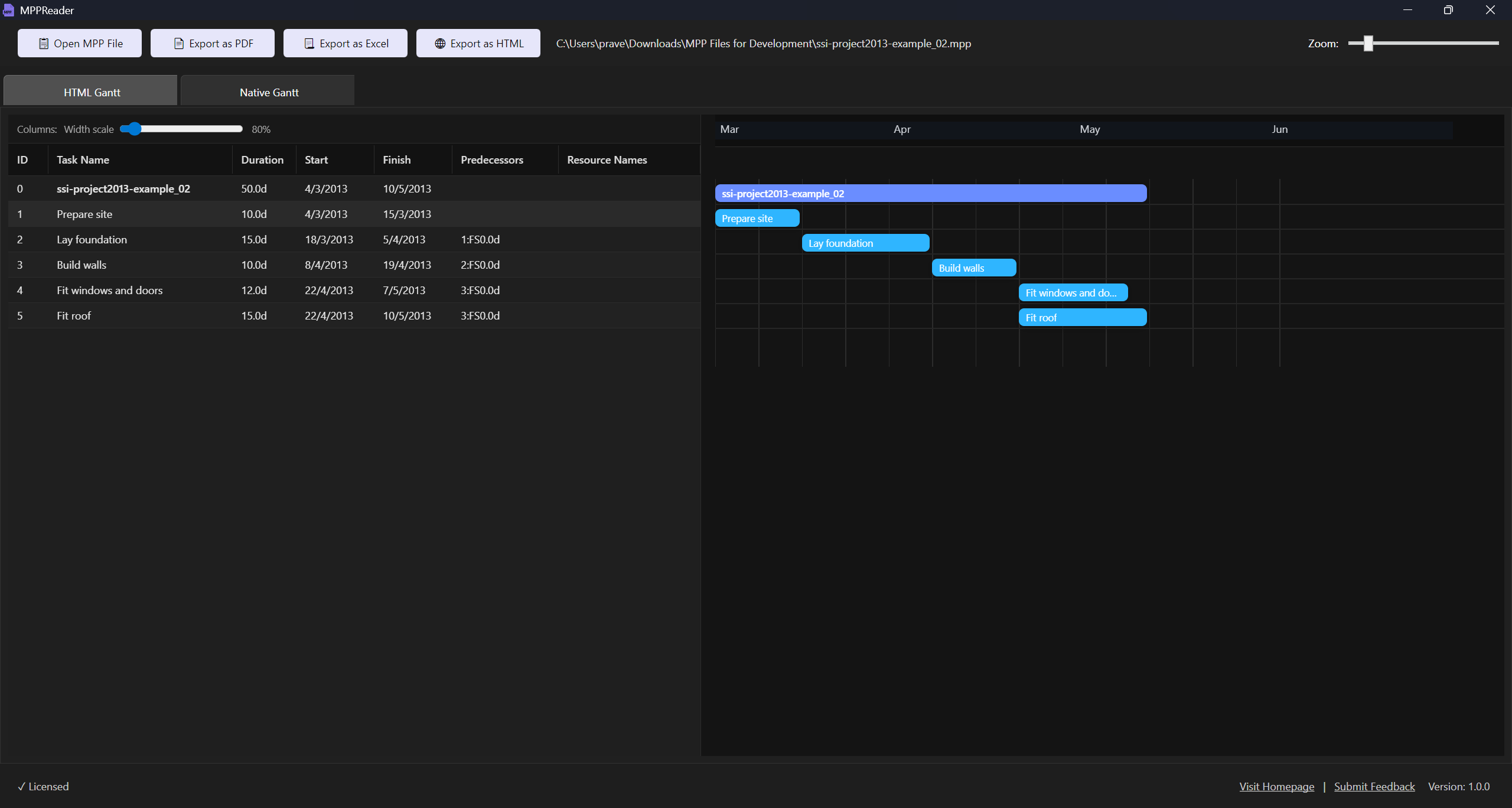Screen dimensions: 1512x808
Task: Click the Prepare site Gantt bar
Action: [x=757, y=218]
